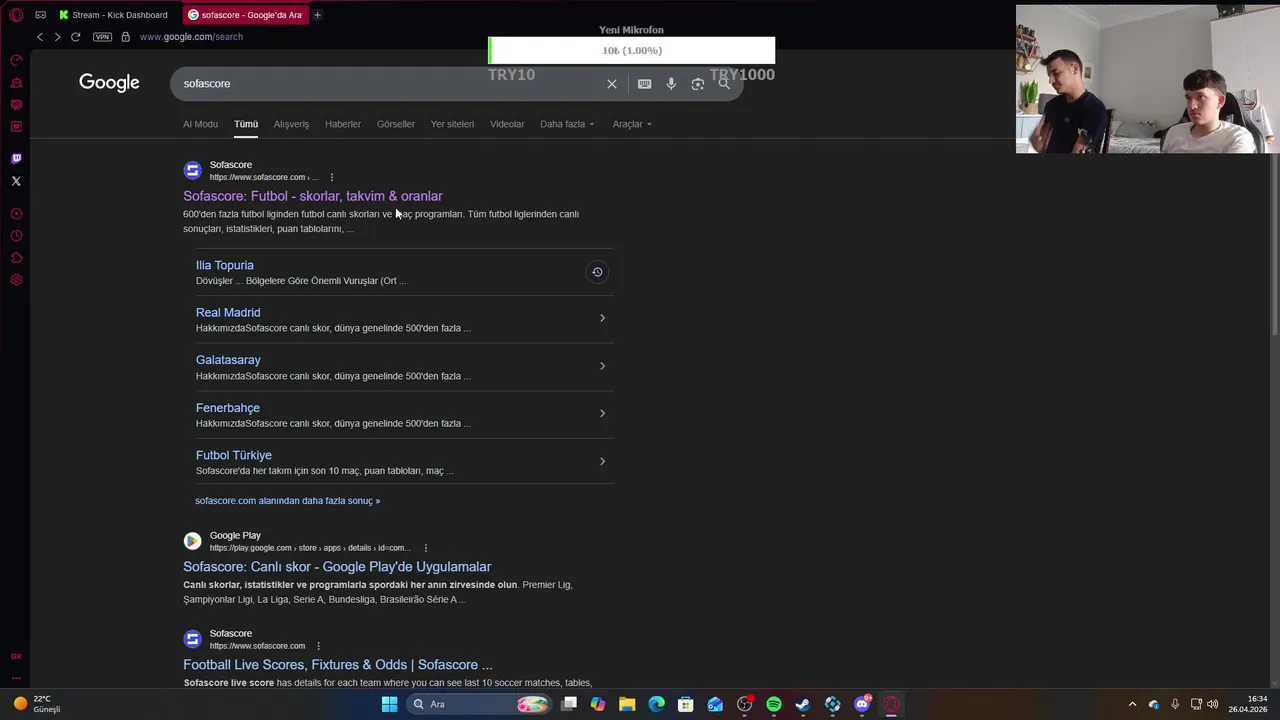Open the Ilia Topuria sitelink
Image resolution: width=1280 pixels, height=720 pixels.
(225, 265)
